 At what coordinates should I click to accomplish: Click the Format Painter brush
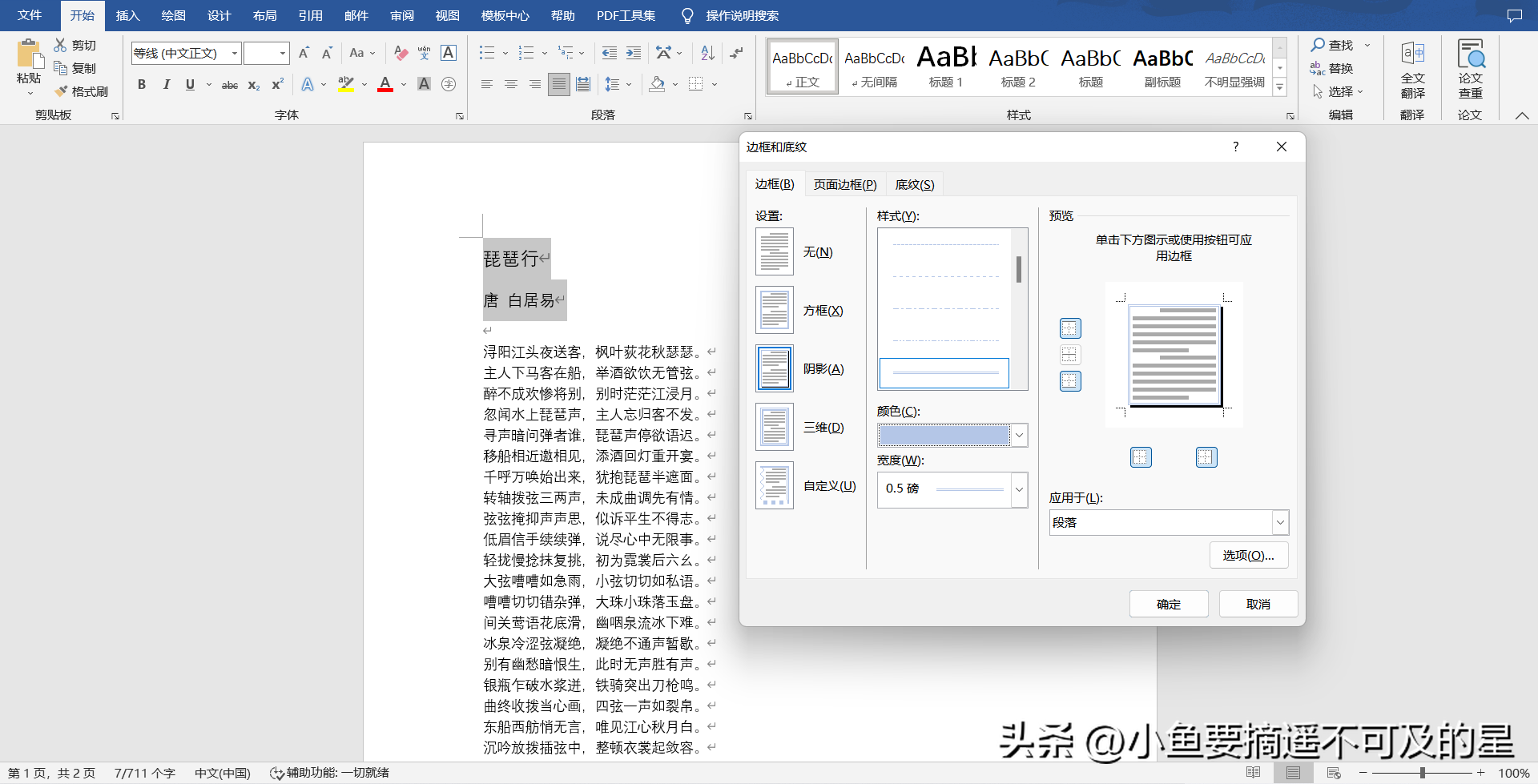61,91
